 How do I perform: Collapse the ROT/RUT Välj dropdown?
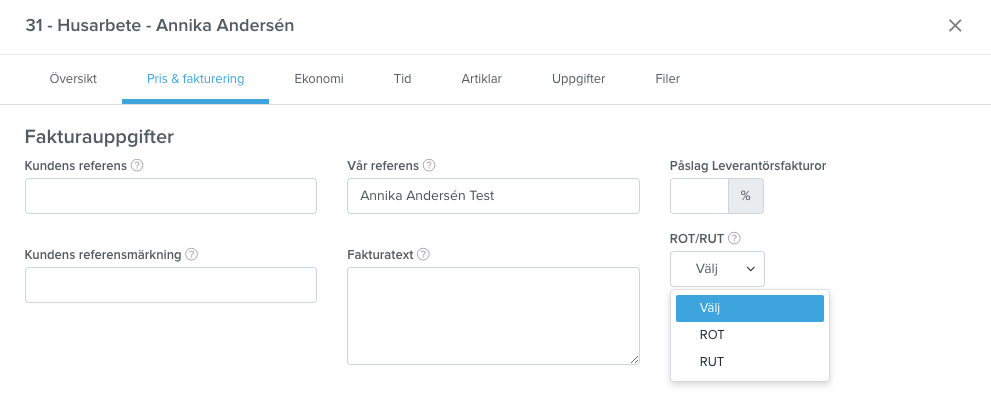[x=717, y=269]
